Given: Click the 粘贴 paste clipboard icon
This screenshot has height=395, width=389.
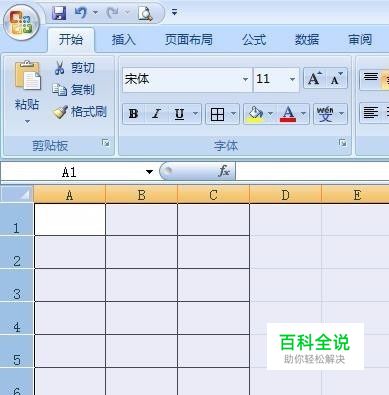Looking at the screenshot, I should (x=27, y=76).
